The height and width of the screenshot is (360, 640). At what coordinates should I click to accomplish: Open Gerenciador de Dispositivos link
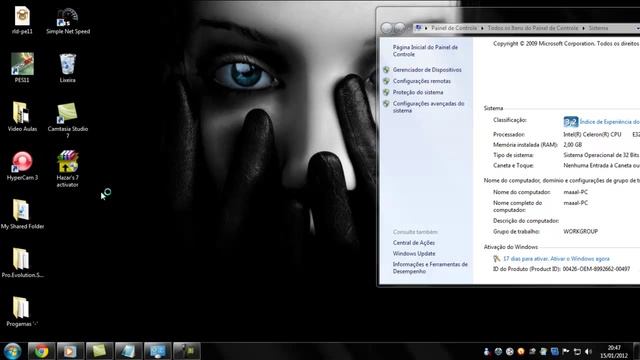click(x=427, y=70)
